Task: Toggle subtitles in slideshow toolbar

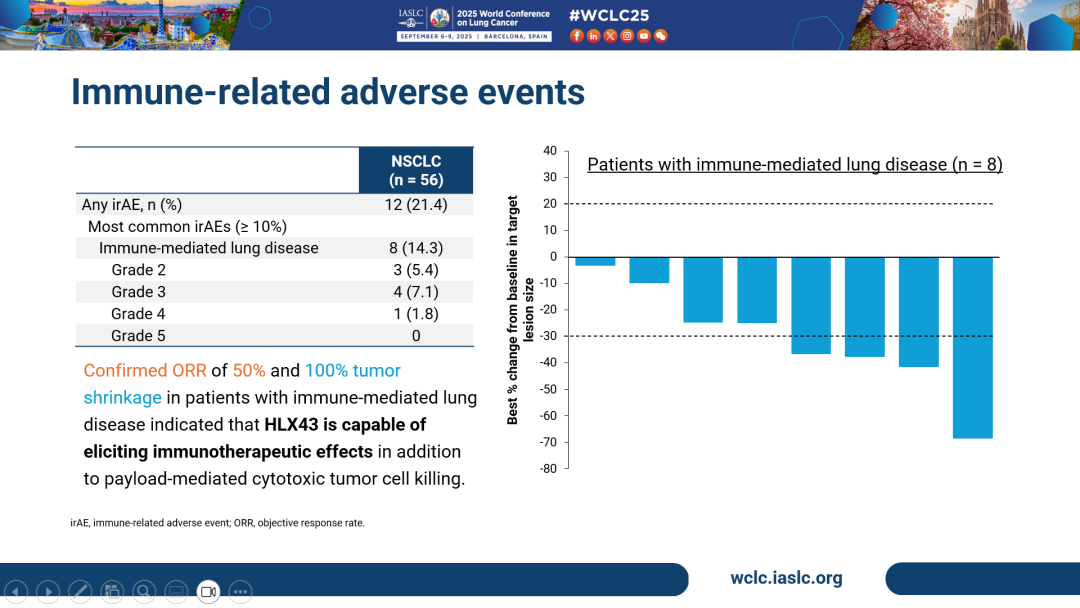Action: tap(176, 591)
